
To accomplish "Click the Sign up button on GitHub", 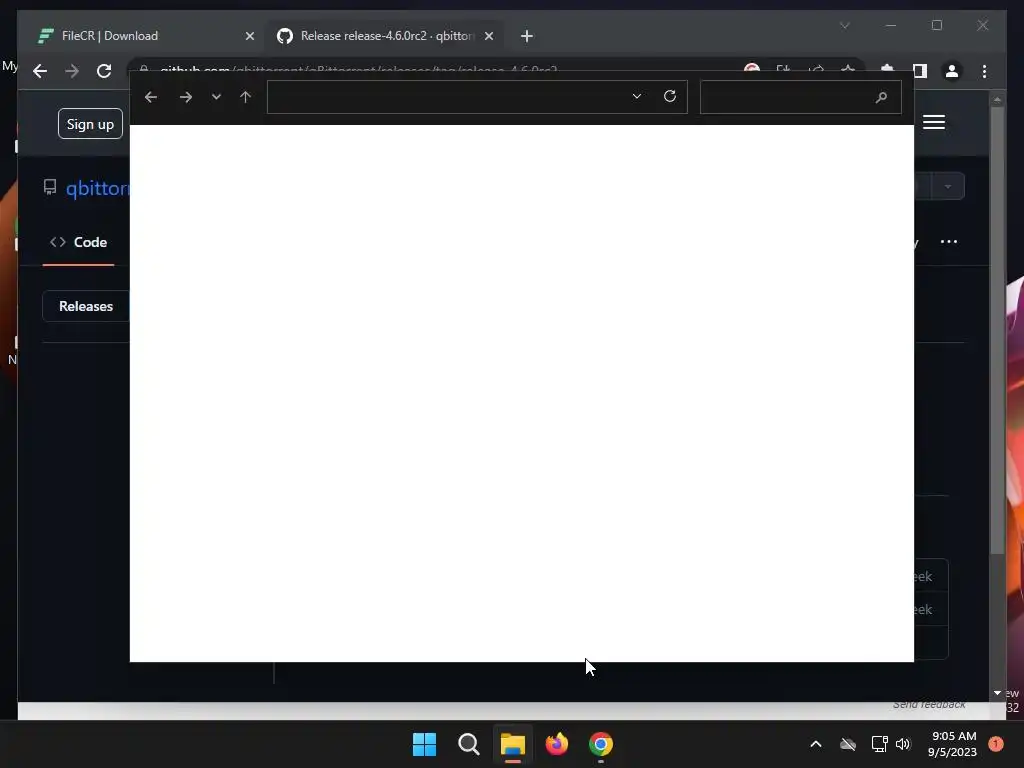I will pyautogui.click(x=90, y=123).
